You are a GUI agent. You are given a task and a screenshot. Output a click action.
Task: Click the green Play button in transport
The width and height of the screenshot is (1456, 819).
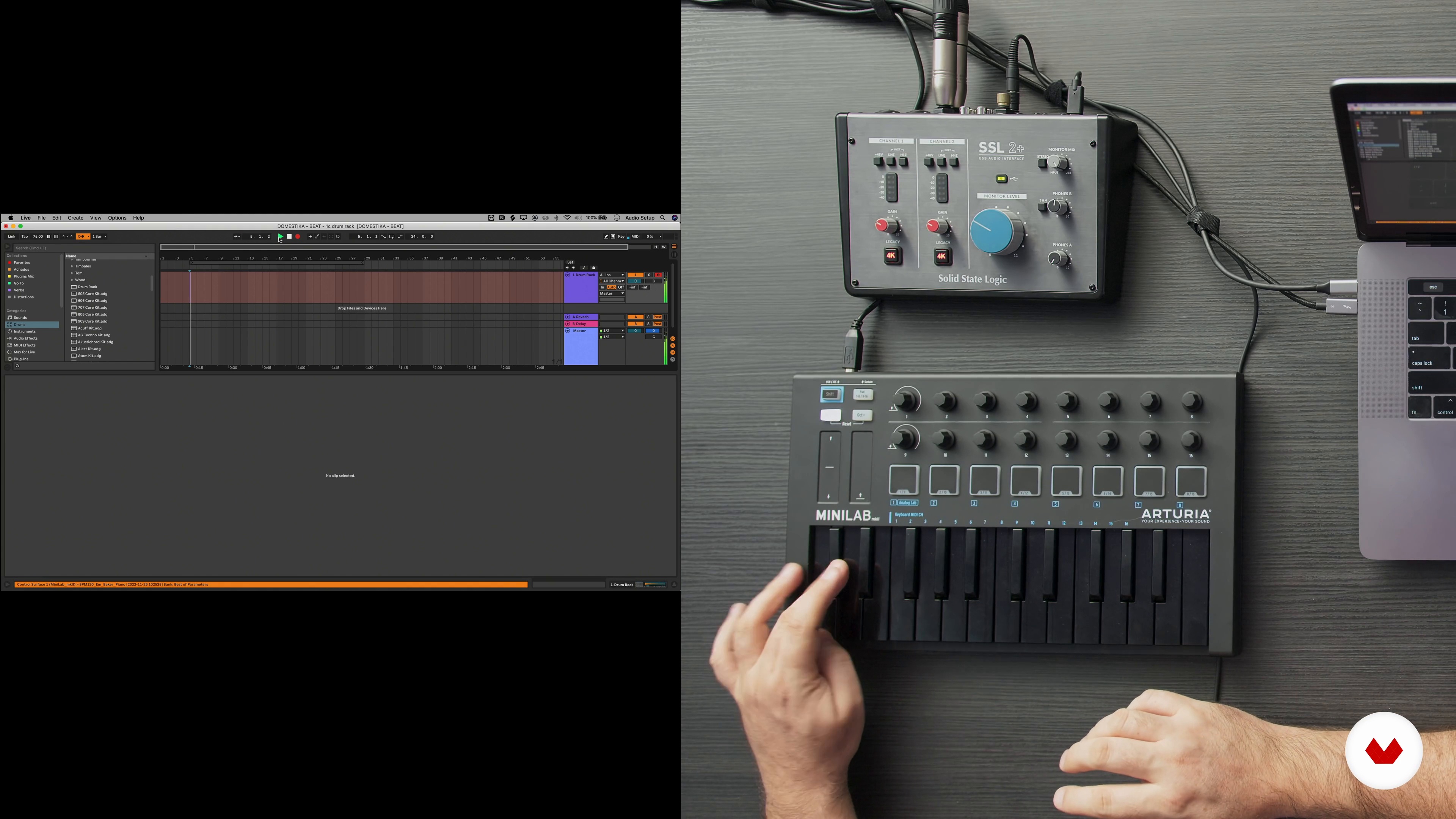pyautogui.click(x=280, y=236)
